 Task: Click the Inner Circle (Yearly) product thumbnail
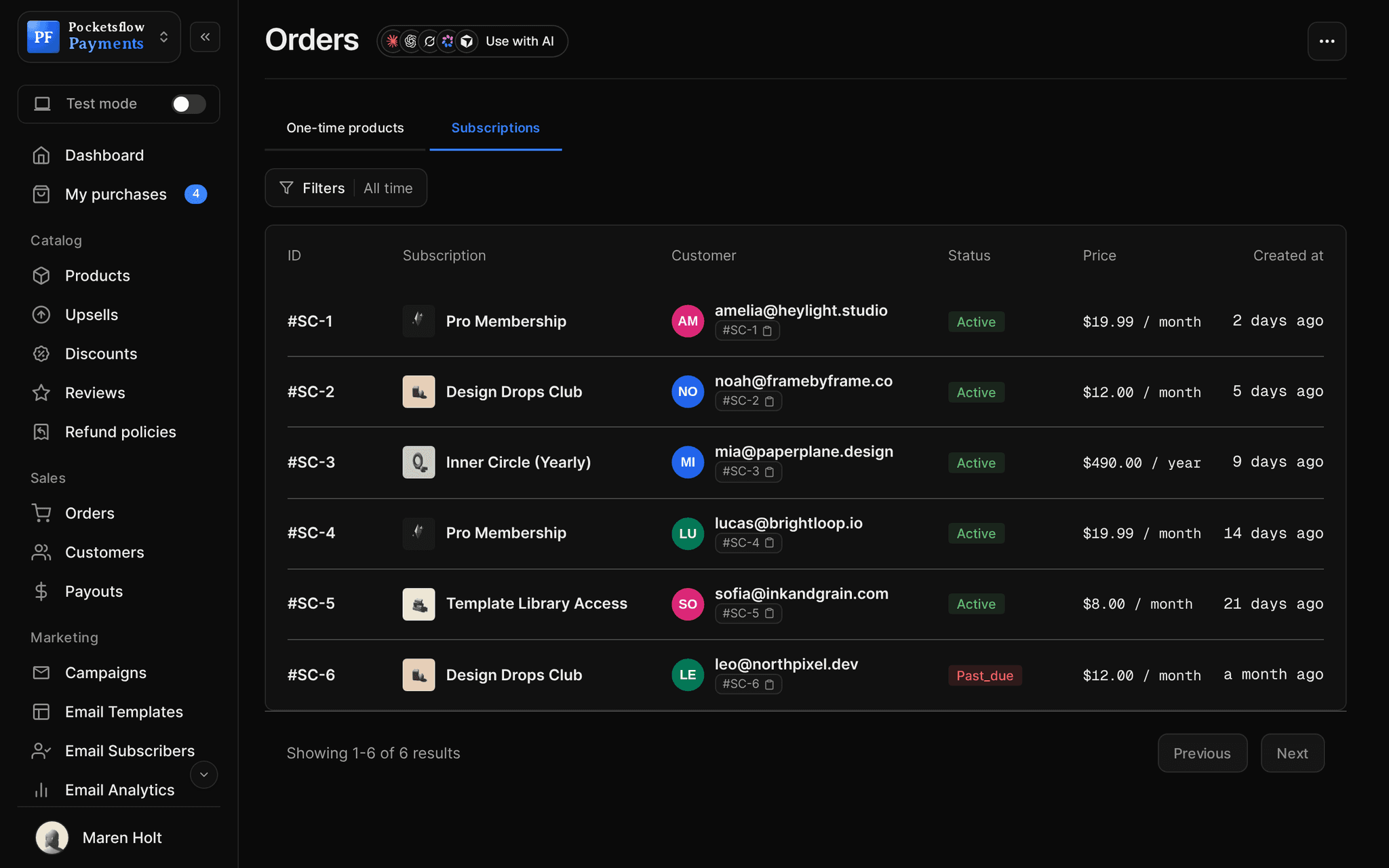(418, 462)
